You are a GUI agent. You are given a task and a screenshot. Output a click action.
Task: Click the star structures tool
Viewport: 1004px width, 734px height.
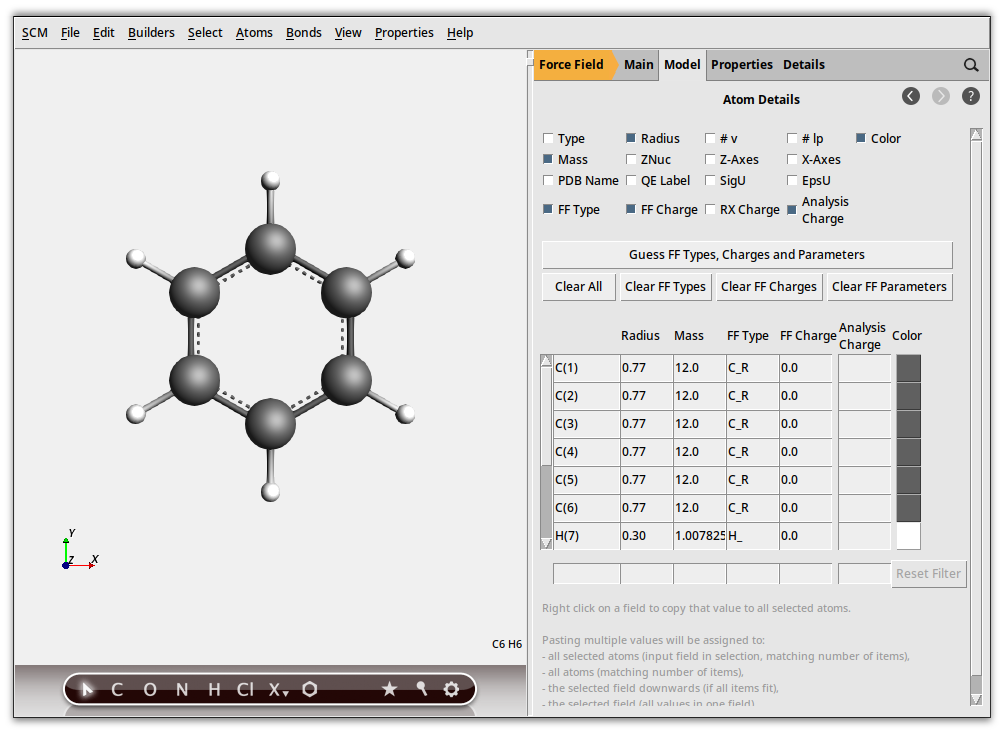point(389,689)
